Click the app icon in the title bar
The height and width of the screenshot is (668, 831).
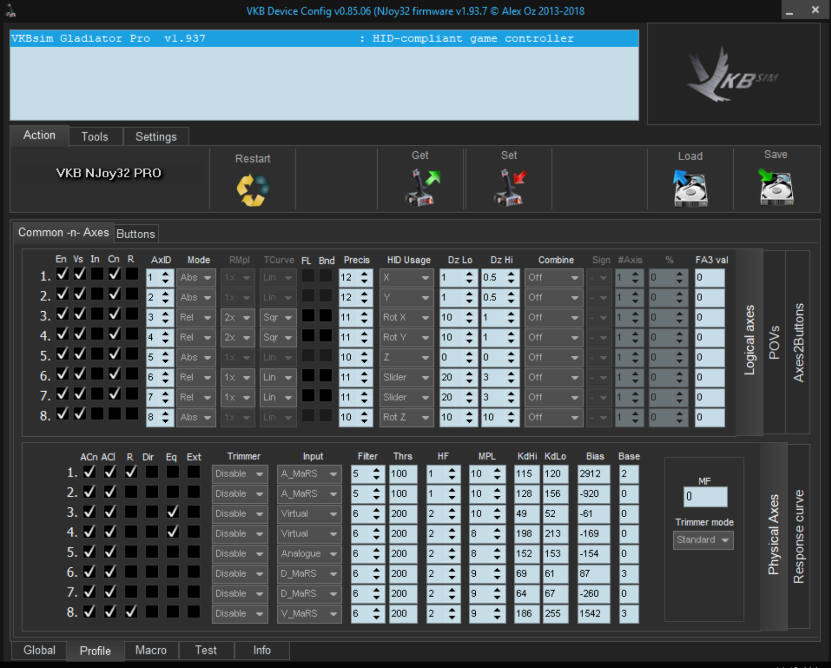click(x=11, y=11)
